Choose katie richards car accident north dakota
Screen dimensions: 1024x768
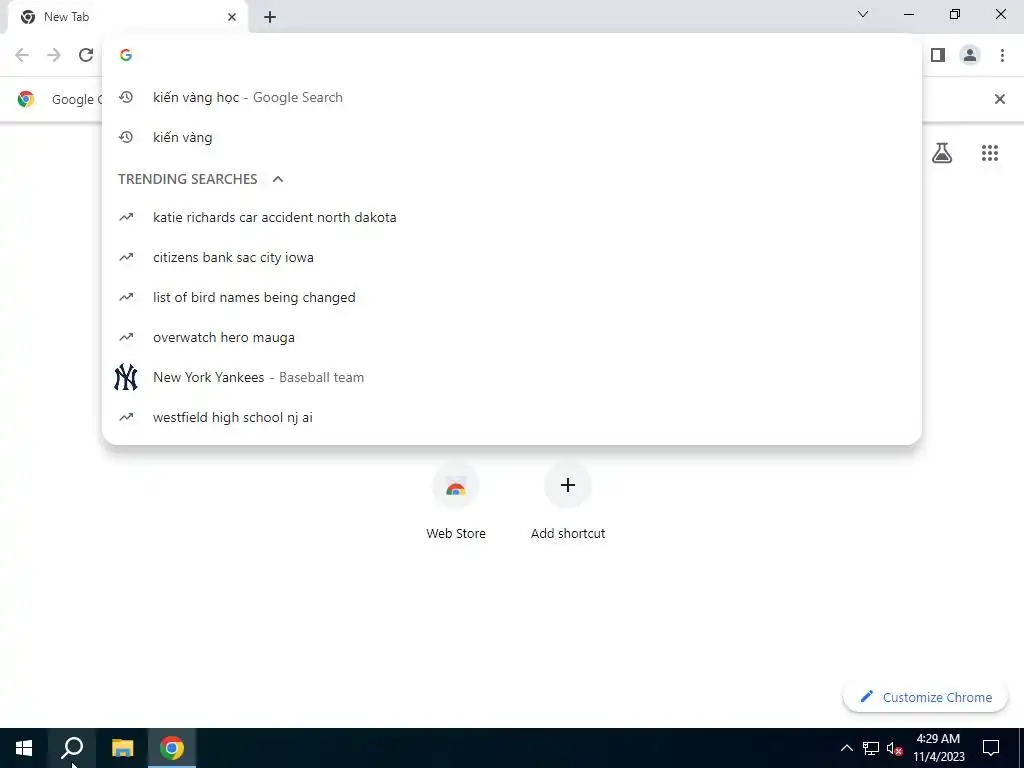pos(511,217)
